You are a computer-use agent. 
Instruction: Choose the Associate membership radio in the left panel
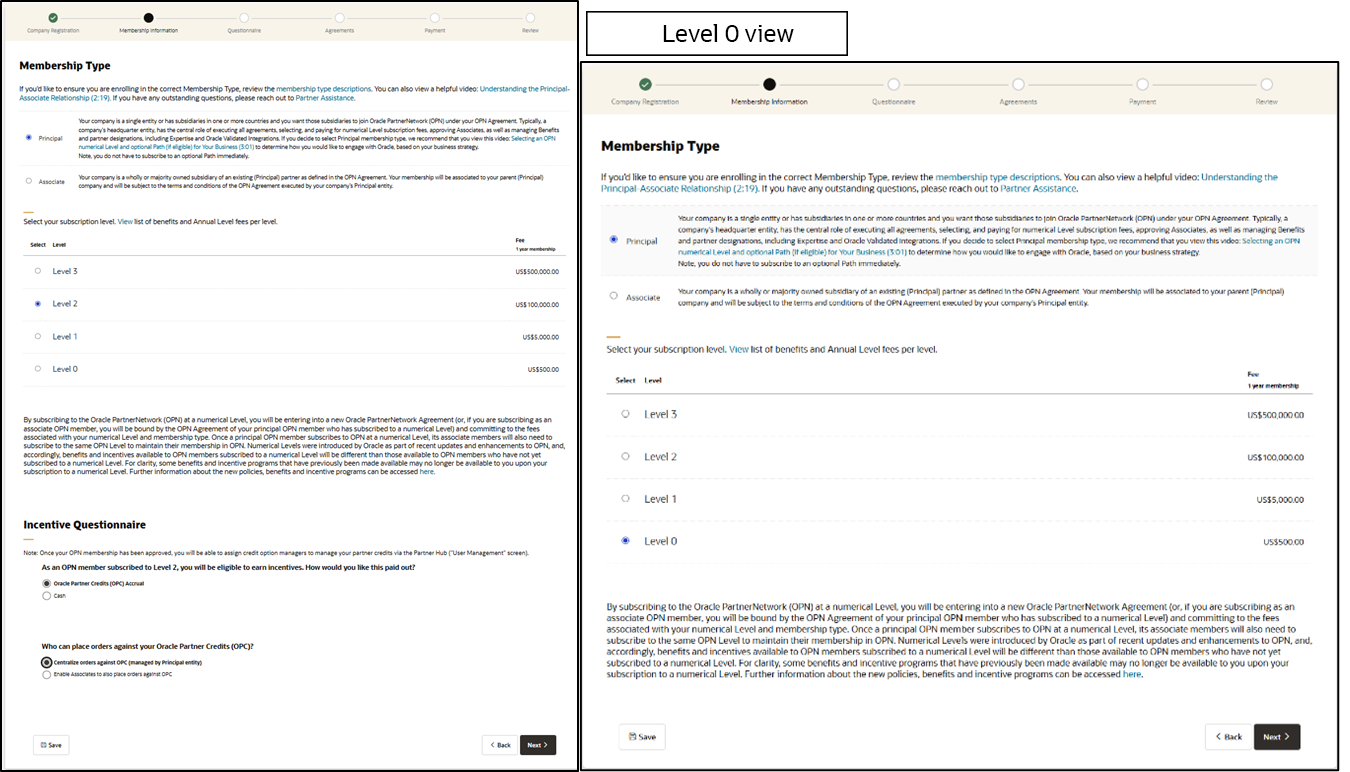coord(29,181)
